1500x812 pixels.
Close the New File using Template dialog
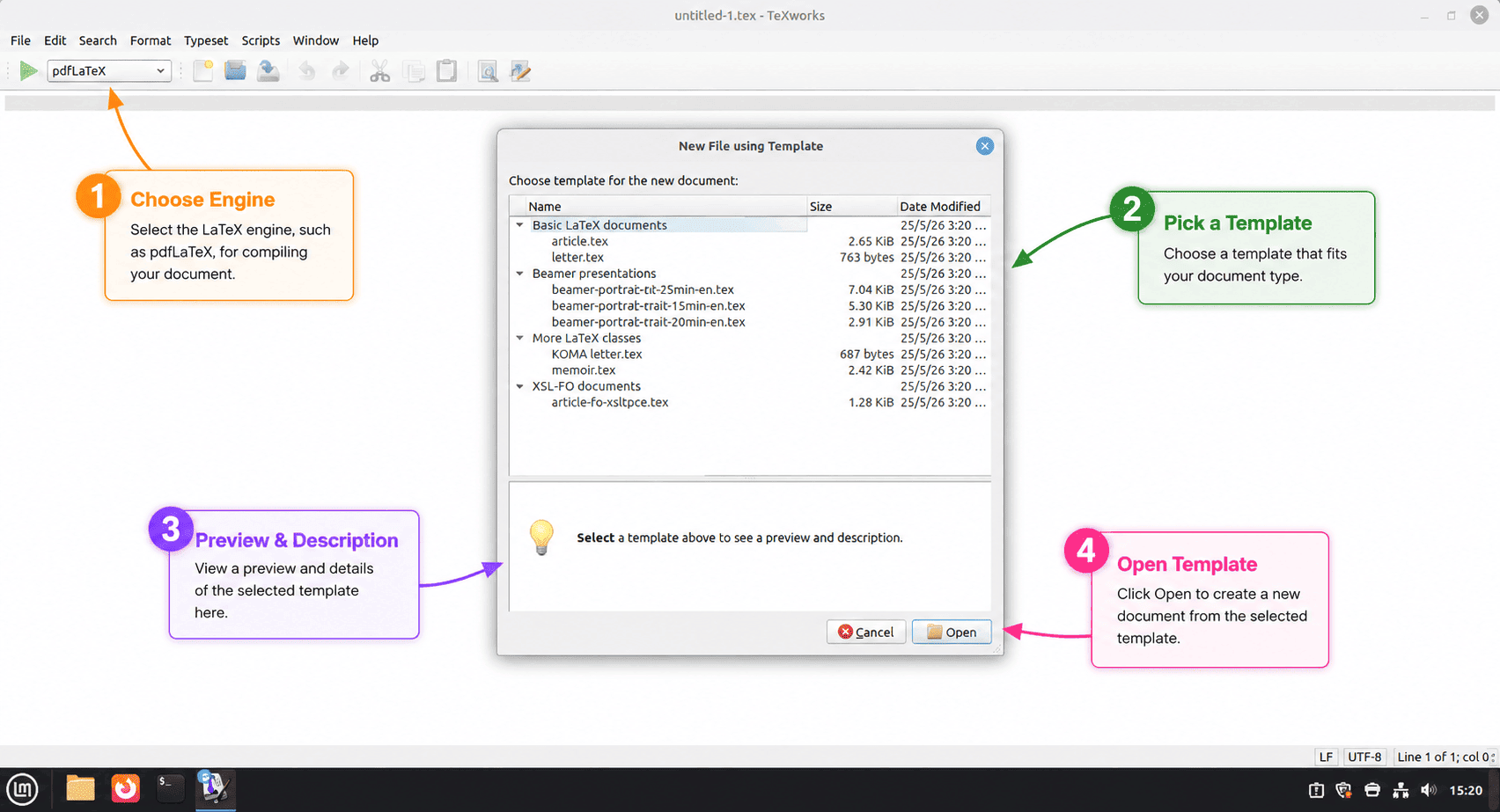(985, 146)
